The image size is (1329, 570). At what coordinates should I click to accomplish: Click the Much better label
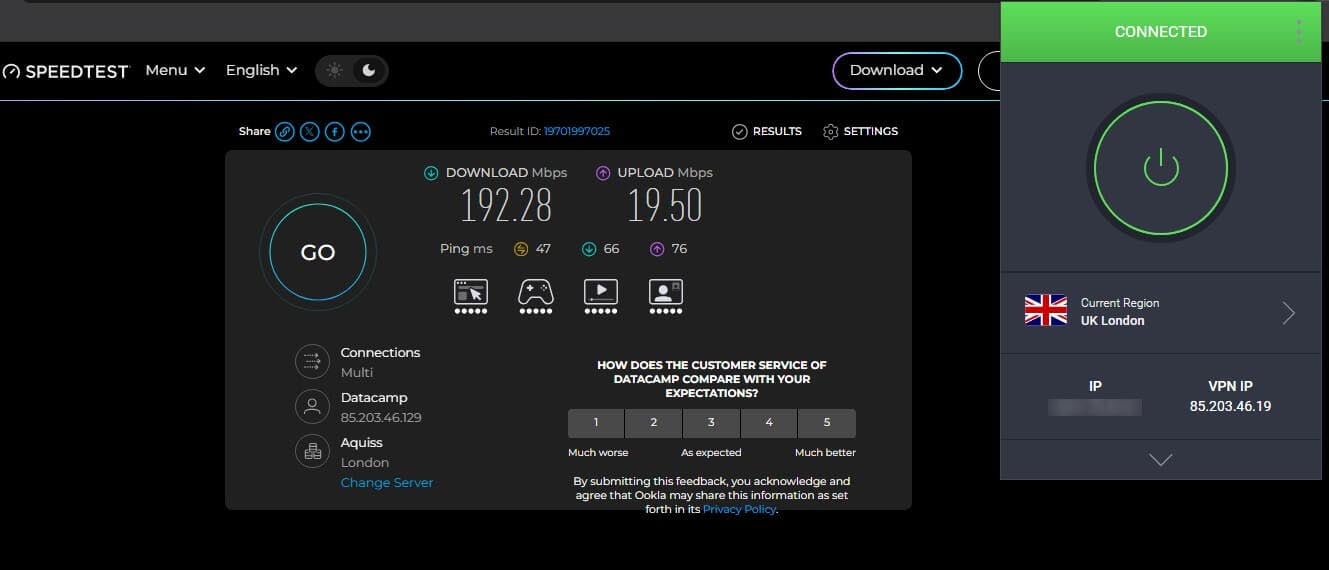point(825,453)
